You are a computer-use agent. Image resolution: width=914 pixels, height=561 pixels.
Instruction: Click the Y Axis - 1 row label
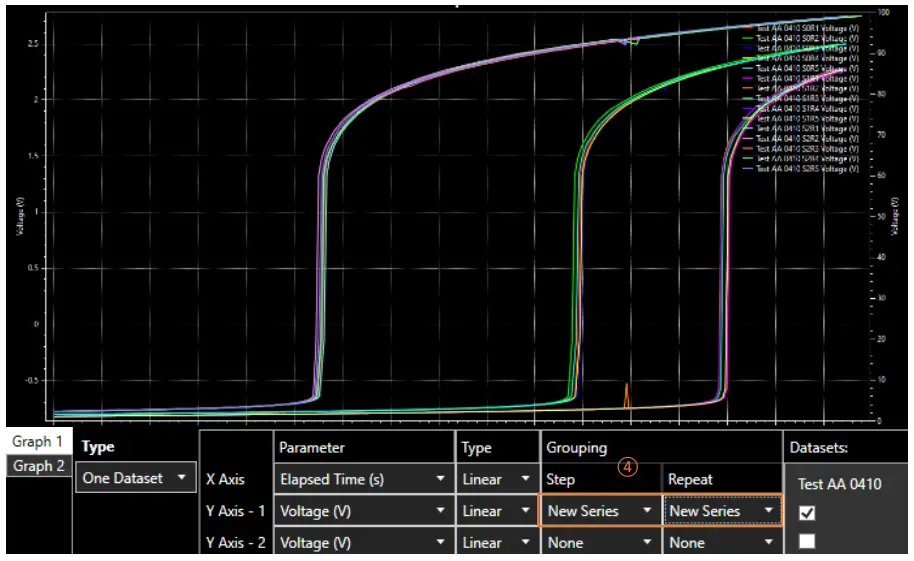coord(235,511)
